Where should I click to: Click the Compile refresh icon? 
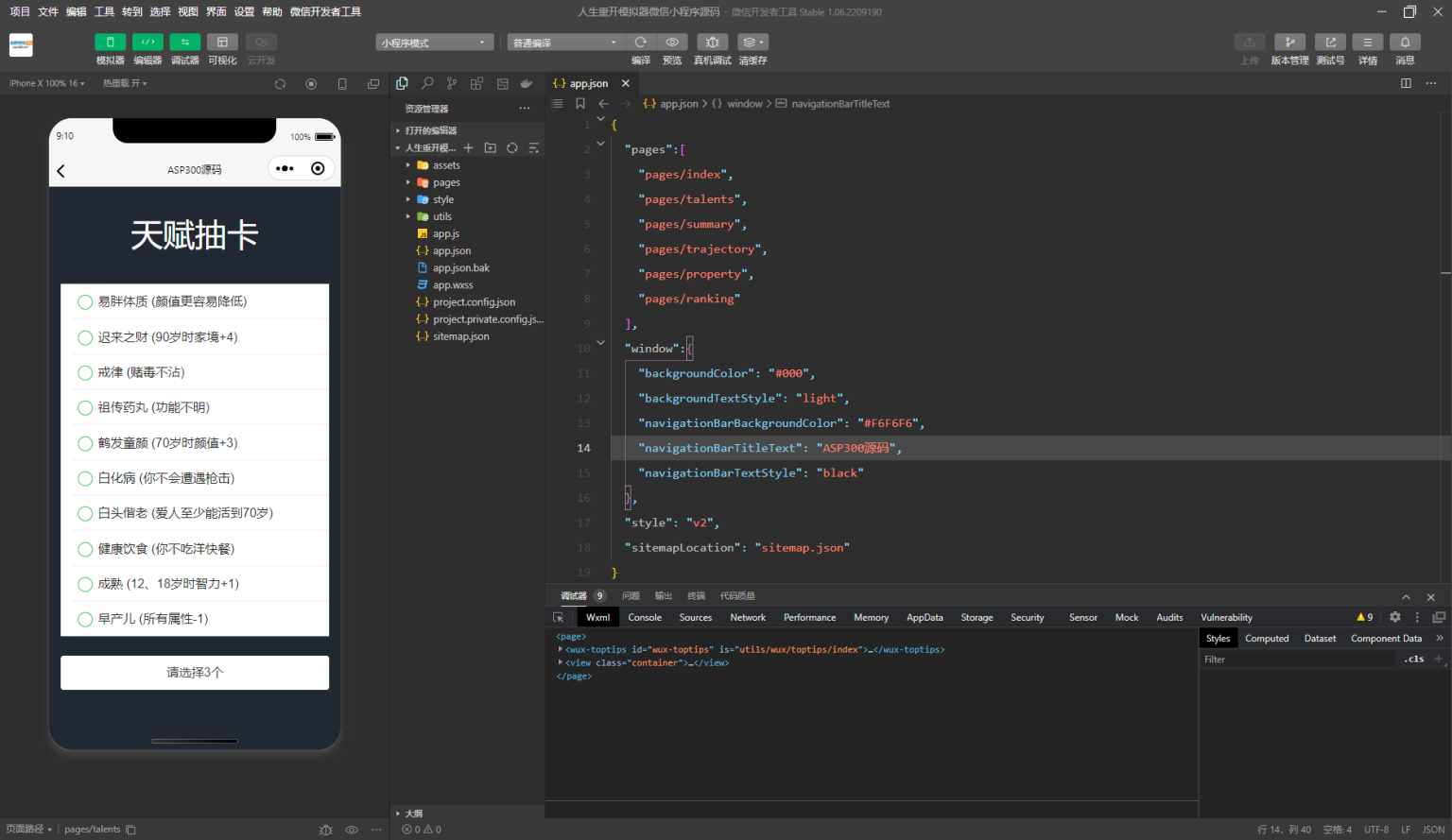coord(641,43)
